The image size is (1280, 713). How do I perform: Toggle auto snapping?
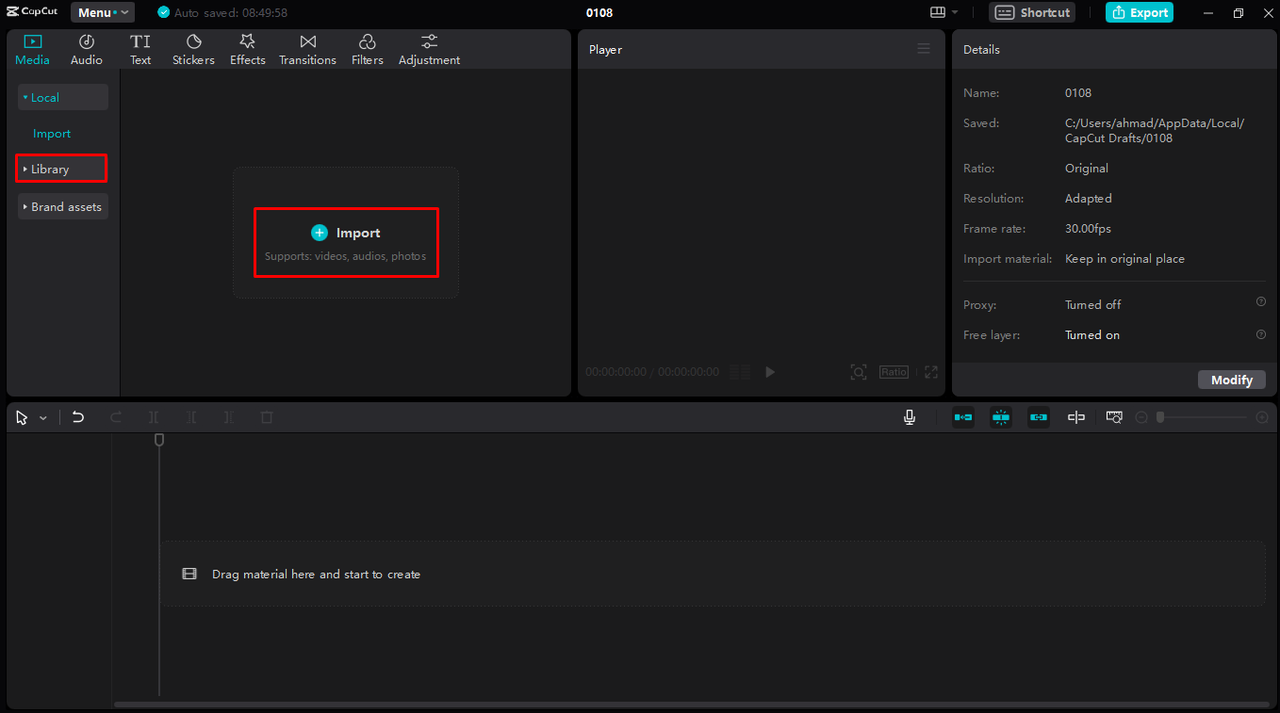(x=1001, y=418)
